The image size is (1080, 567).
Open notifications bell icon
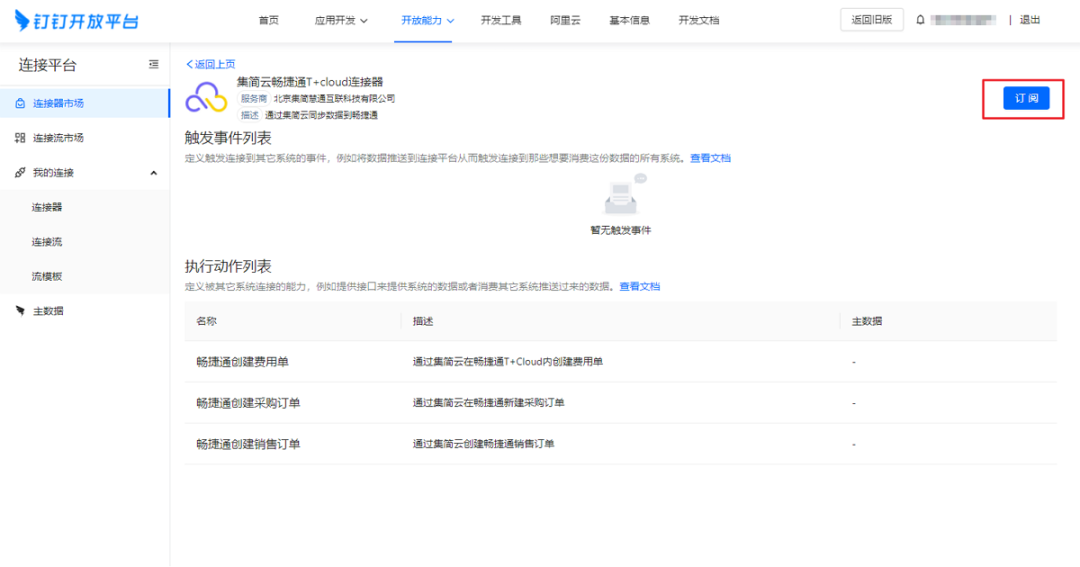(920, 20)
